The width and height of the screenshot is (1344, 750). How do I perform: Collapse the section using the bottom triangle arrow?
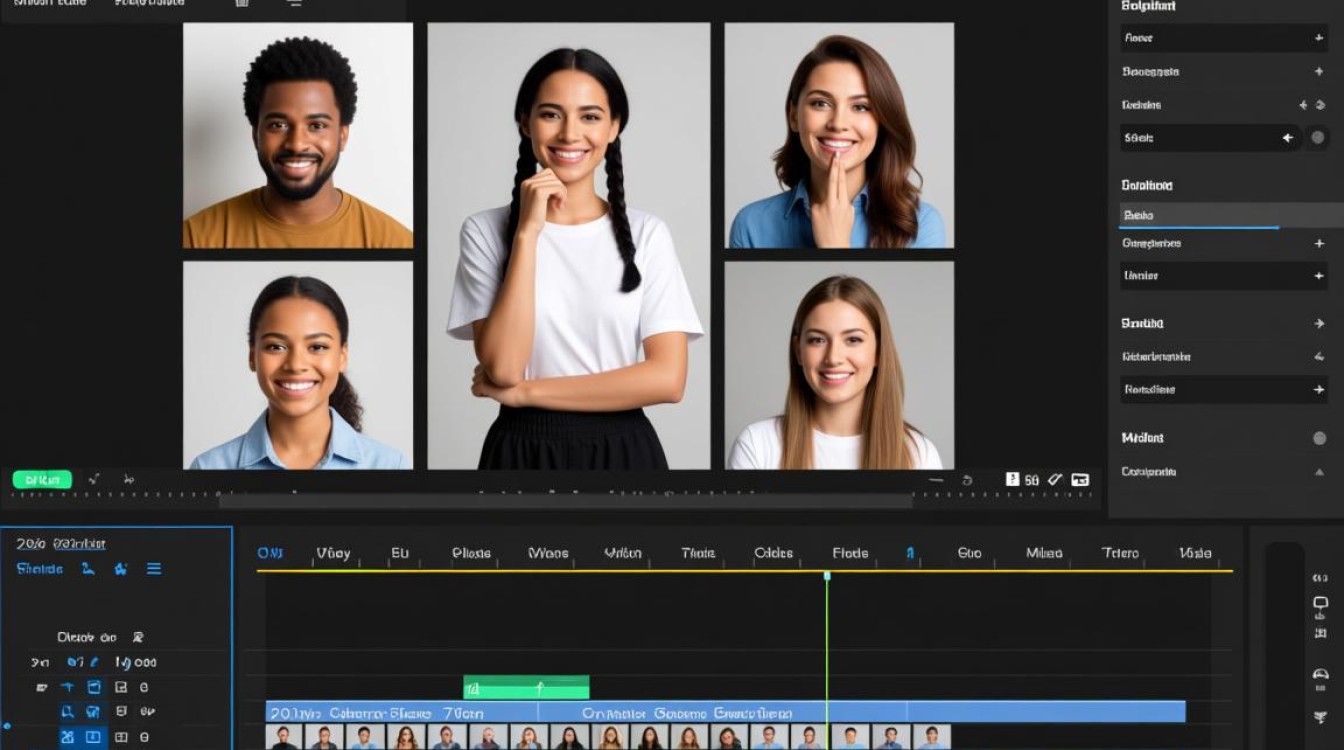[1319, 471]
